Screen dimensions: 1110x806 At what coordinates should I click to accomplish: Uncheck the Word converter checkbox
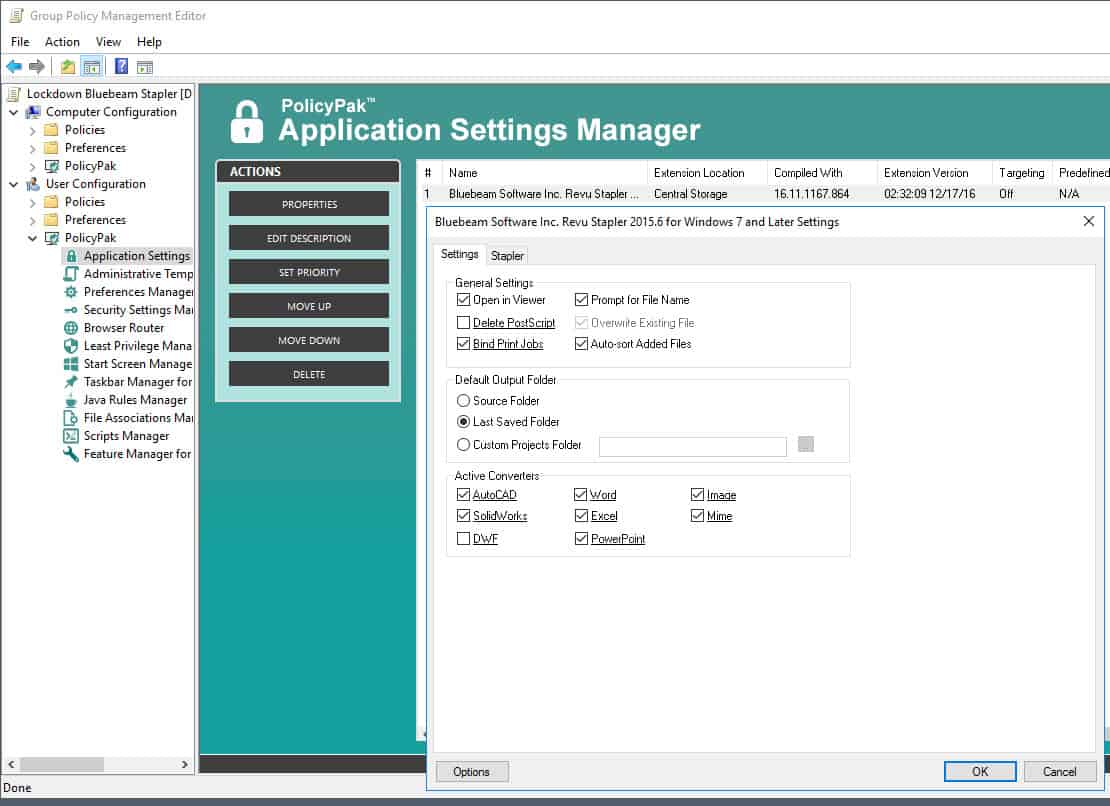click(580, 495)
